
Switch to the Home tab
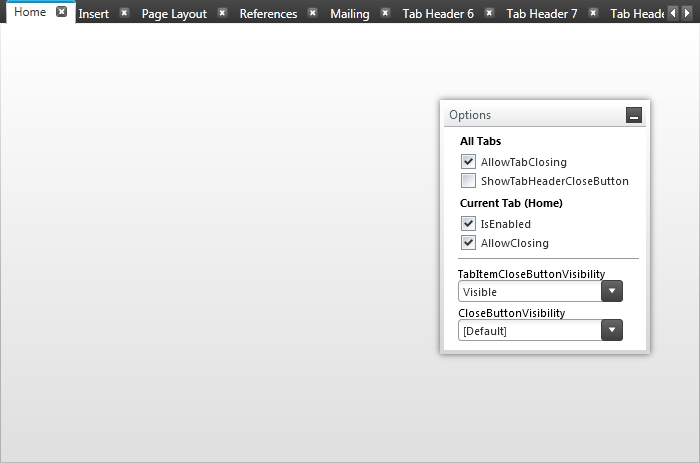click(30, 12)
